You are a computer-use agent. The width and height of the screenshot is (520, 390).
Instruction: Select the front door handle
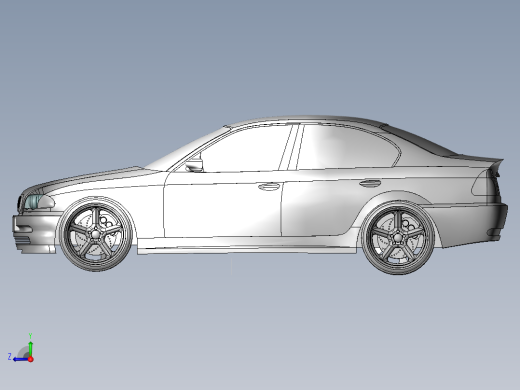tap(269, 187)
